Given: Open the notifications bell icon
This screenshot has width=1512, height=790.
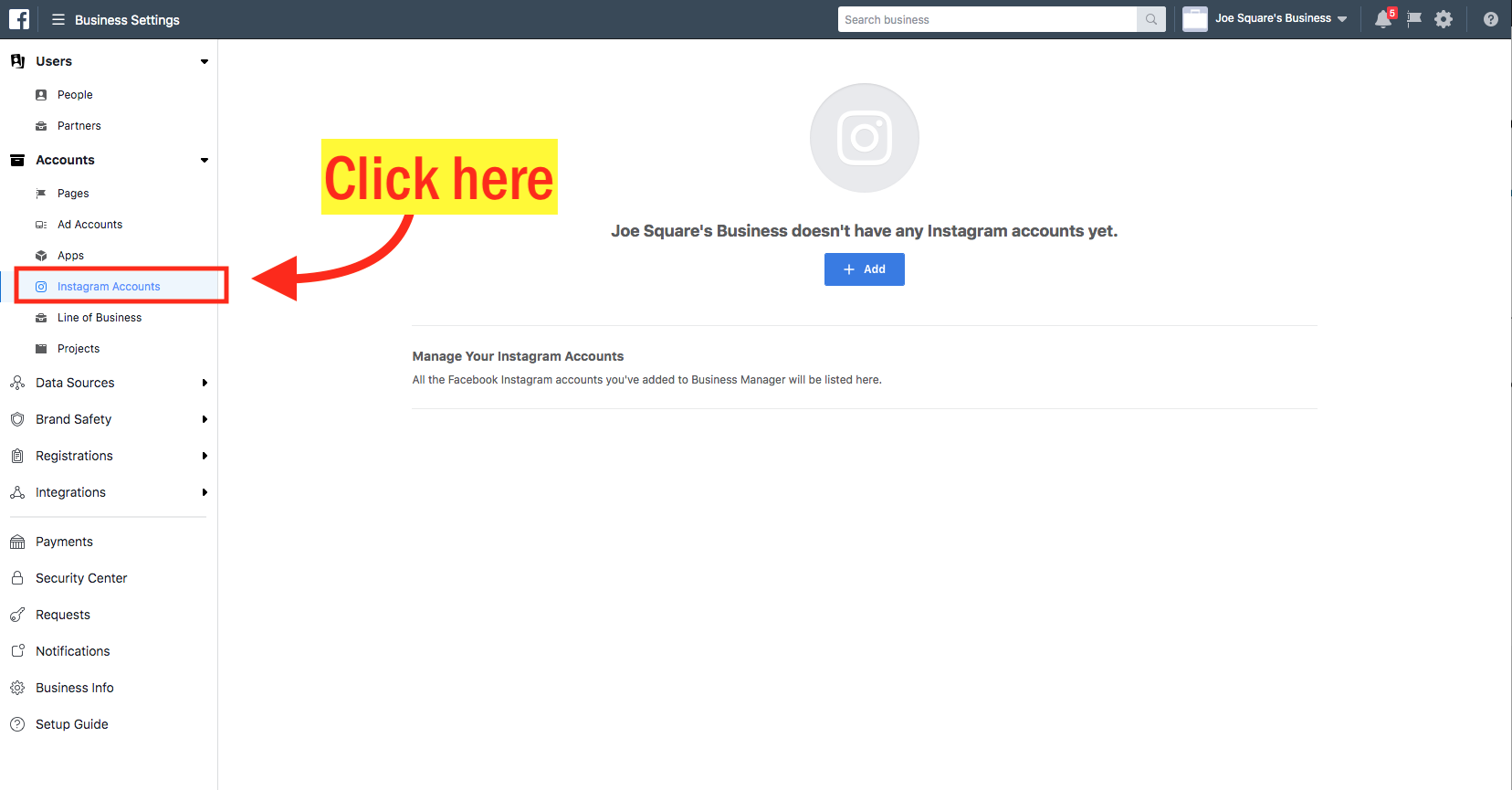Looking at the screenshot, I should 1383,19.
